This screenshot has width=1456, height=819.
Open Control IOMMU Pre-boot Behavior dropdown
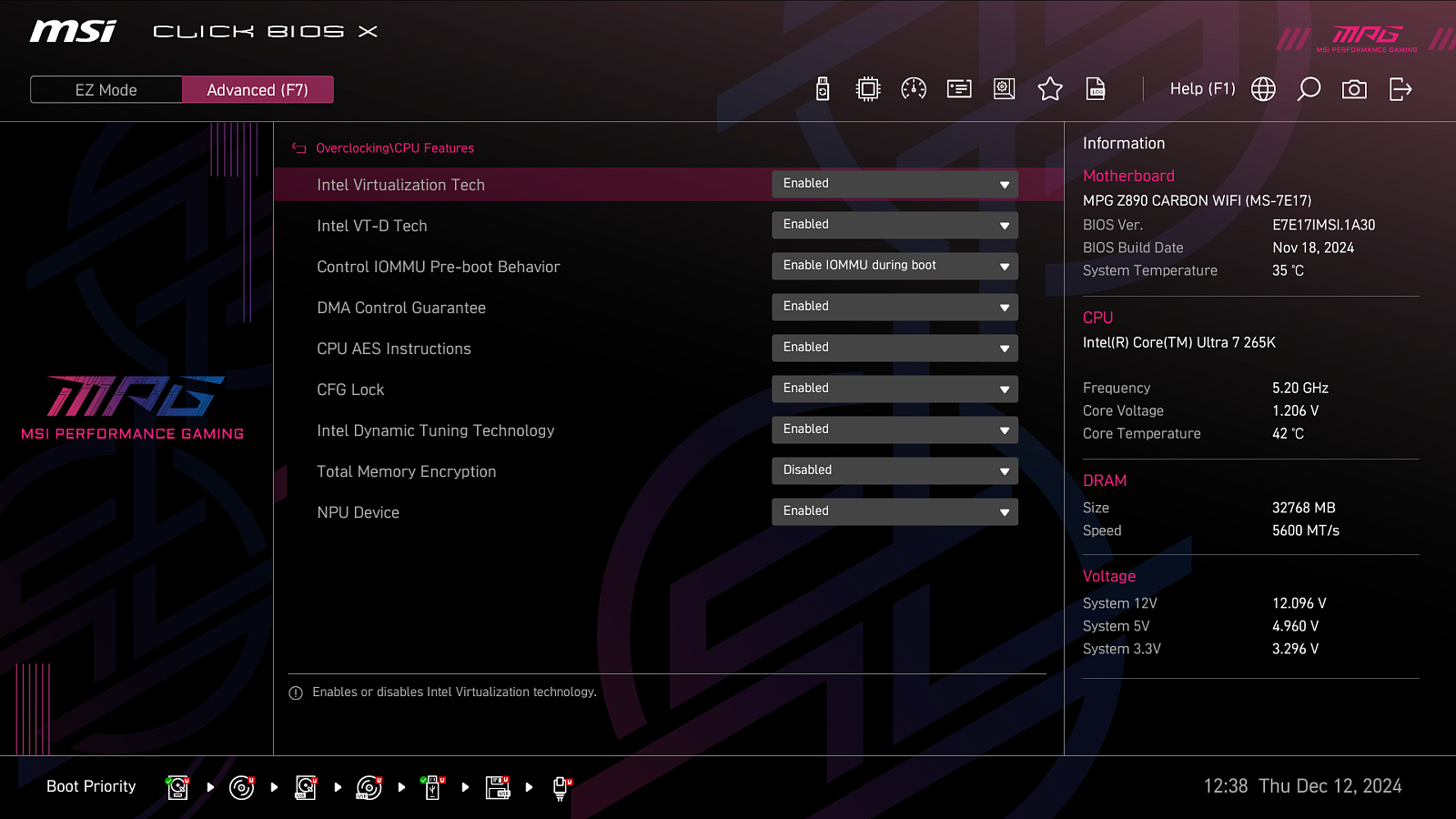coord(895,267)
